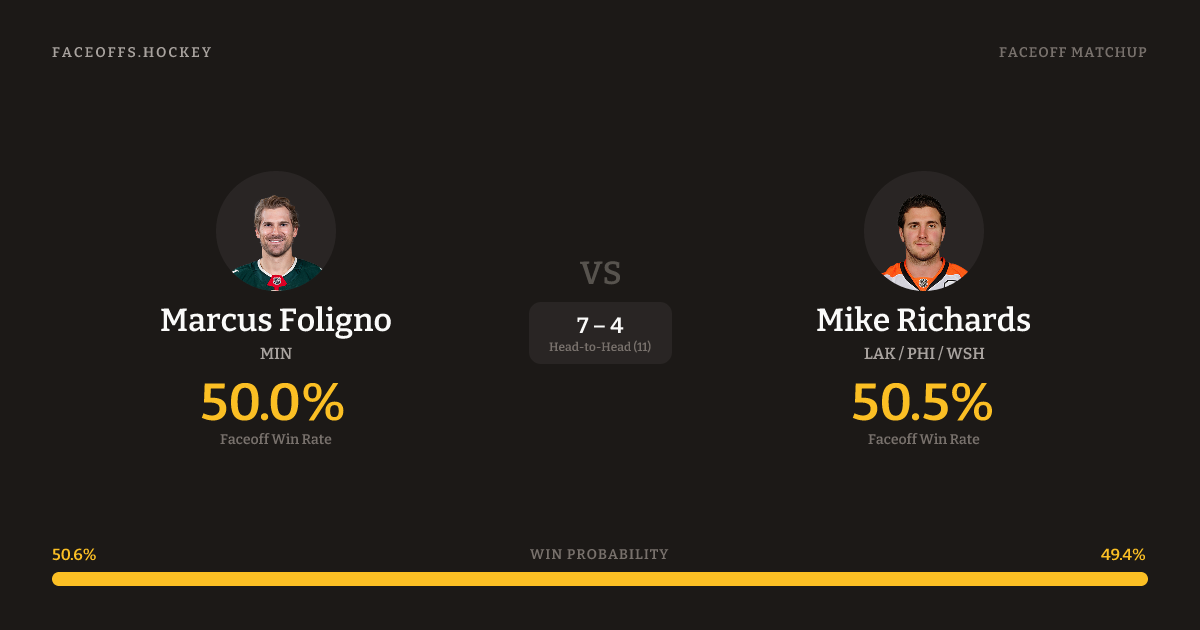The height and width of the screenshot is (630, 1200).
Task: Select the Mike Richards player name
Action: (x=923, y=320)
